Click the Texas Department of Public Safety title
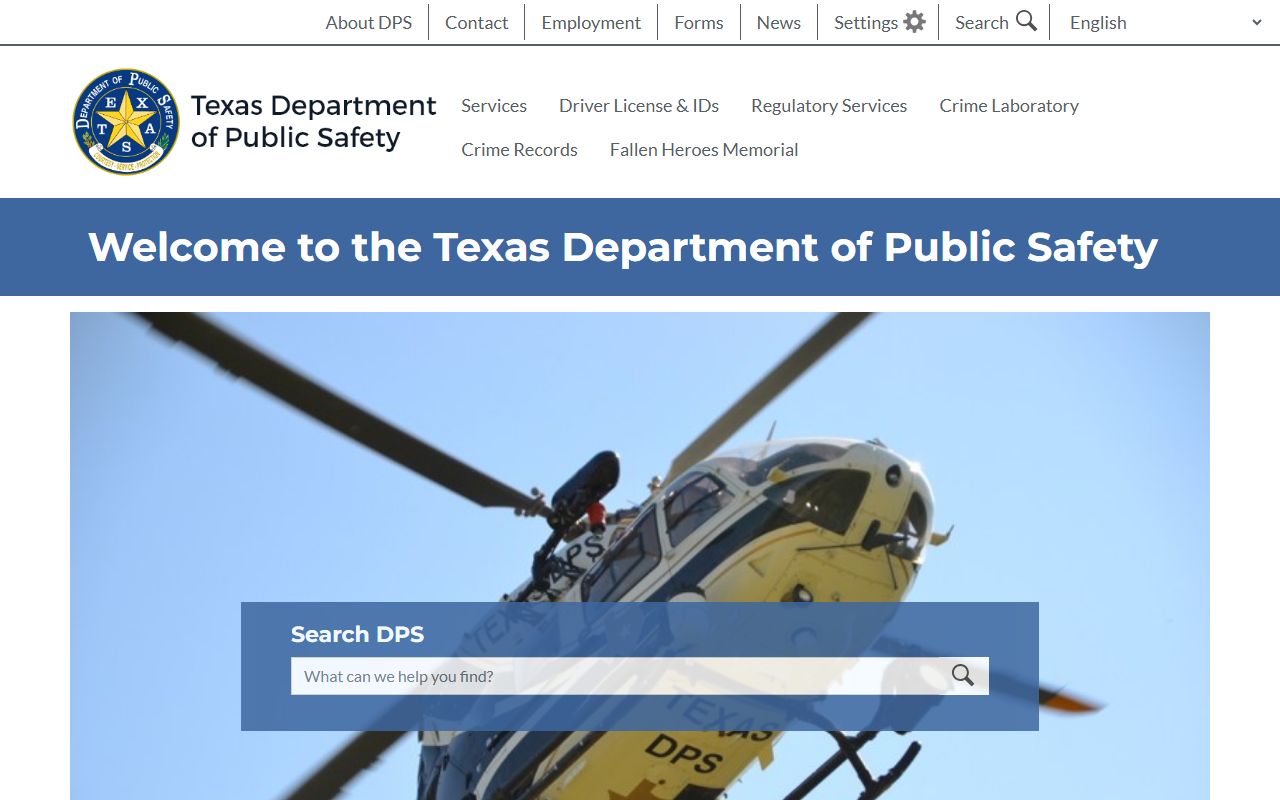Viewport: 1280px width, 800px height. coord(313,121)
